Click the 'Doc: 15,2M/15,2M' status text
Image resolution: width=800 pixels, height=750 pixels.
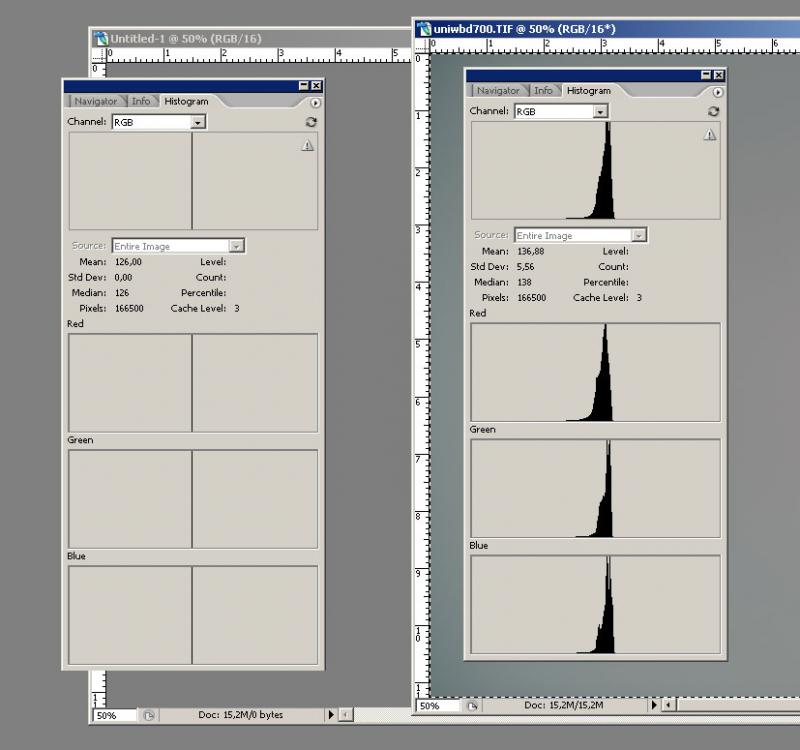[x=564, y=705]
